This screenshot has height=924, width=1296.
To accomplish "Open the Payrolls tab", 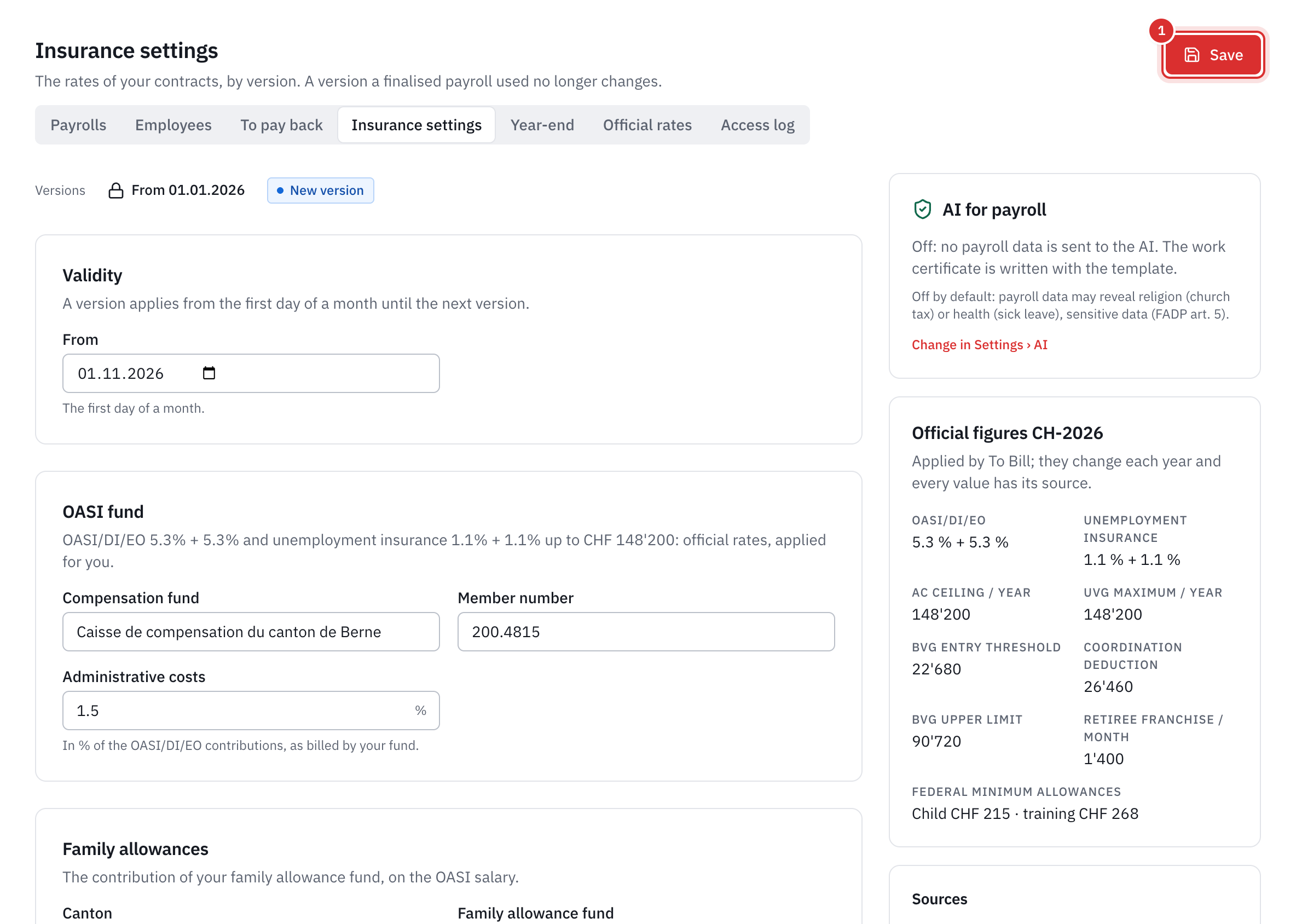I will (78, 125).
